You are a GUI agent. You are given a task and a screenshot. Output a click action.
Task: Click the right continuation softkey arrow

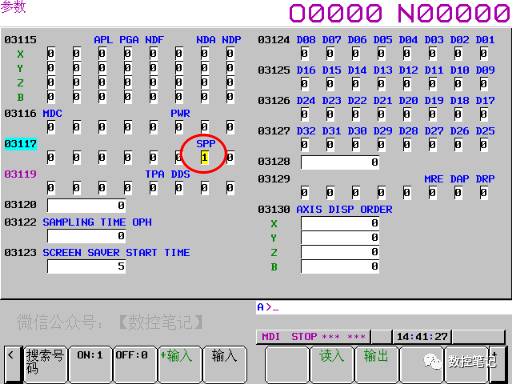tap(498, 364)
